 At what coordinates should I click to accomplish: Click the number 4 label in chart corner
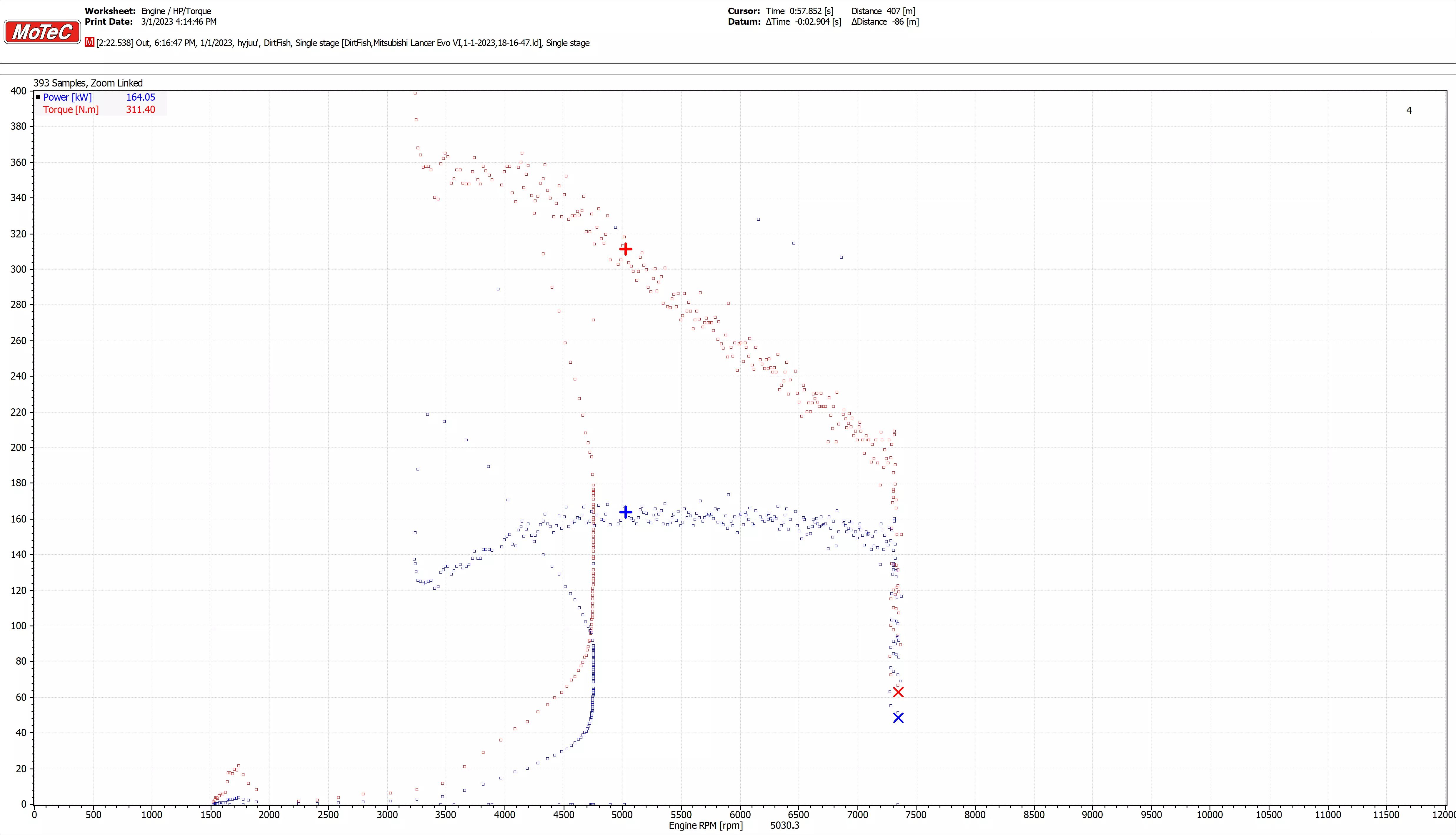[1409, 110]
